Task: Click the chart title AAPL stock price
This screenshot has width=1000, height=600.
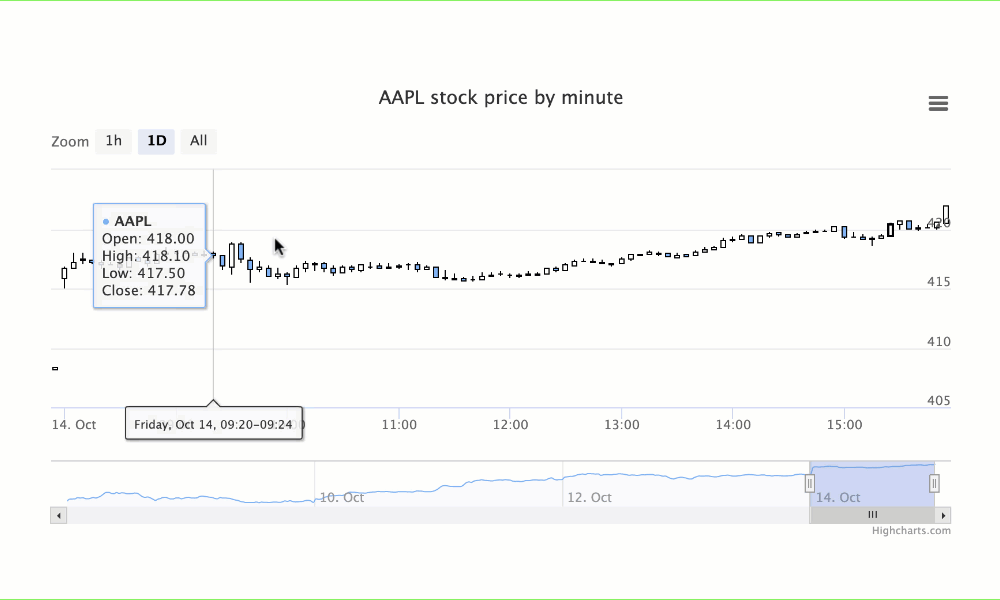Action: 500,98
